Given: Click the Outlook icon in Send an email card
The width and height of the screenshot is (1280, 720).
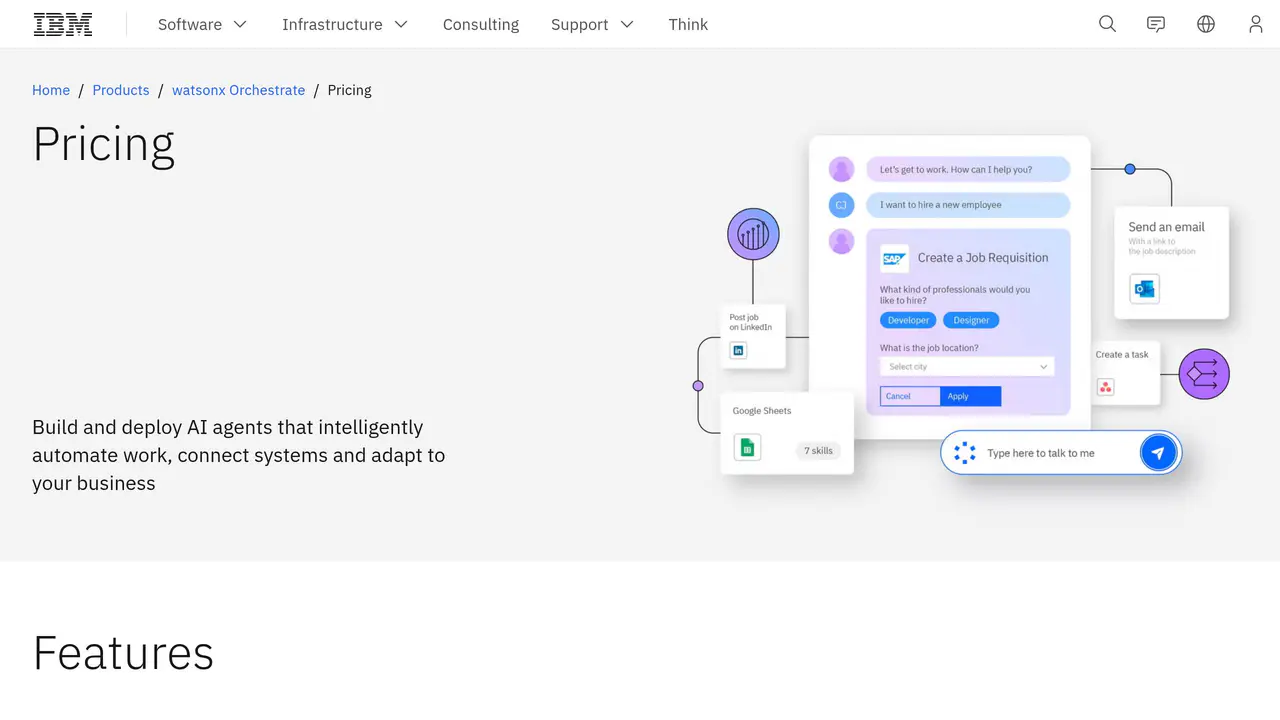Looking at the screenshot, I should (1144, 289).
